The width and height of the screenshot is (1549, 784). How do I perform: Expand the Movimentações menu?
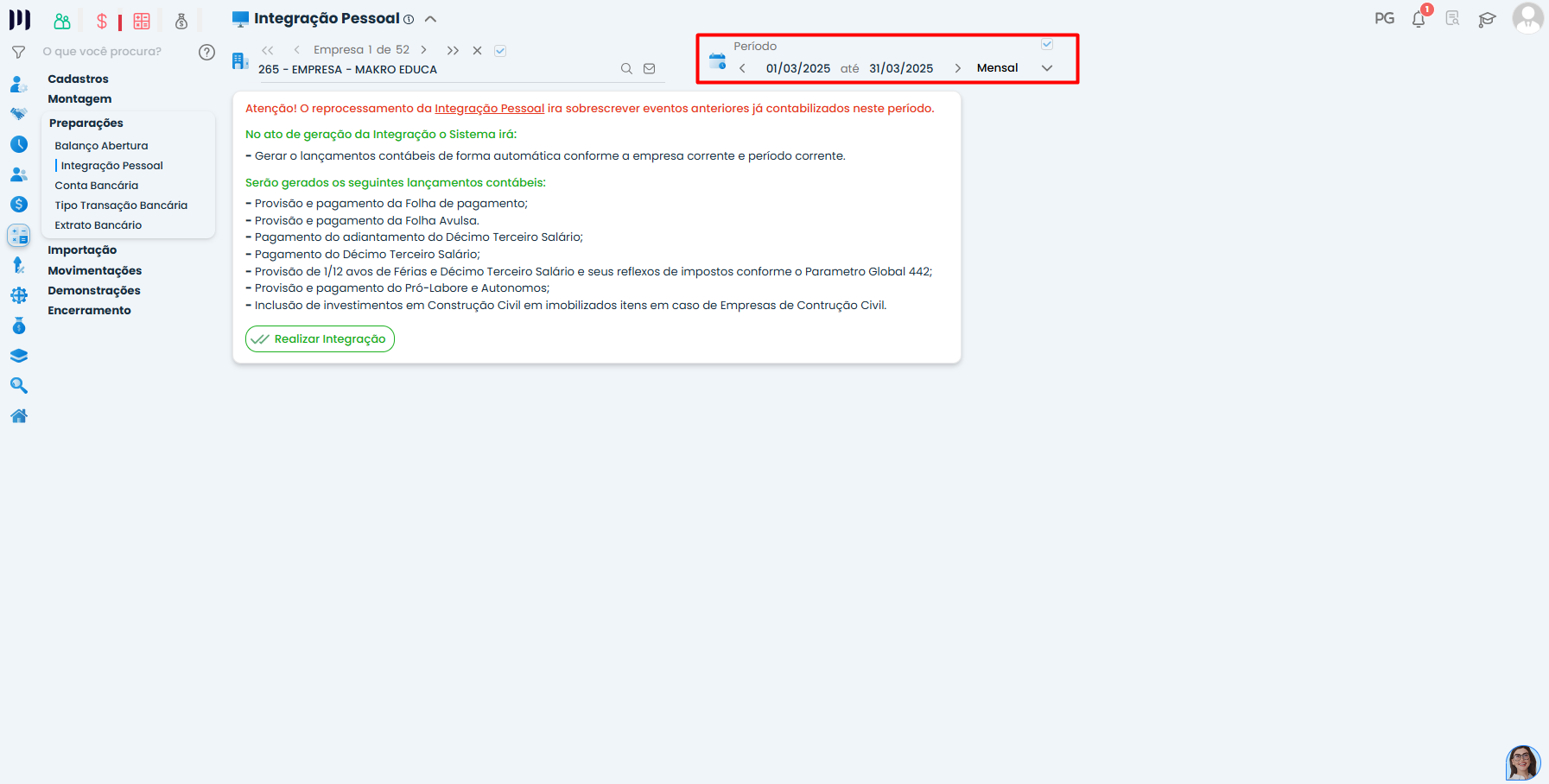(x=94, y=271)
